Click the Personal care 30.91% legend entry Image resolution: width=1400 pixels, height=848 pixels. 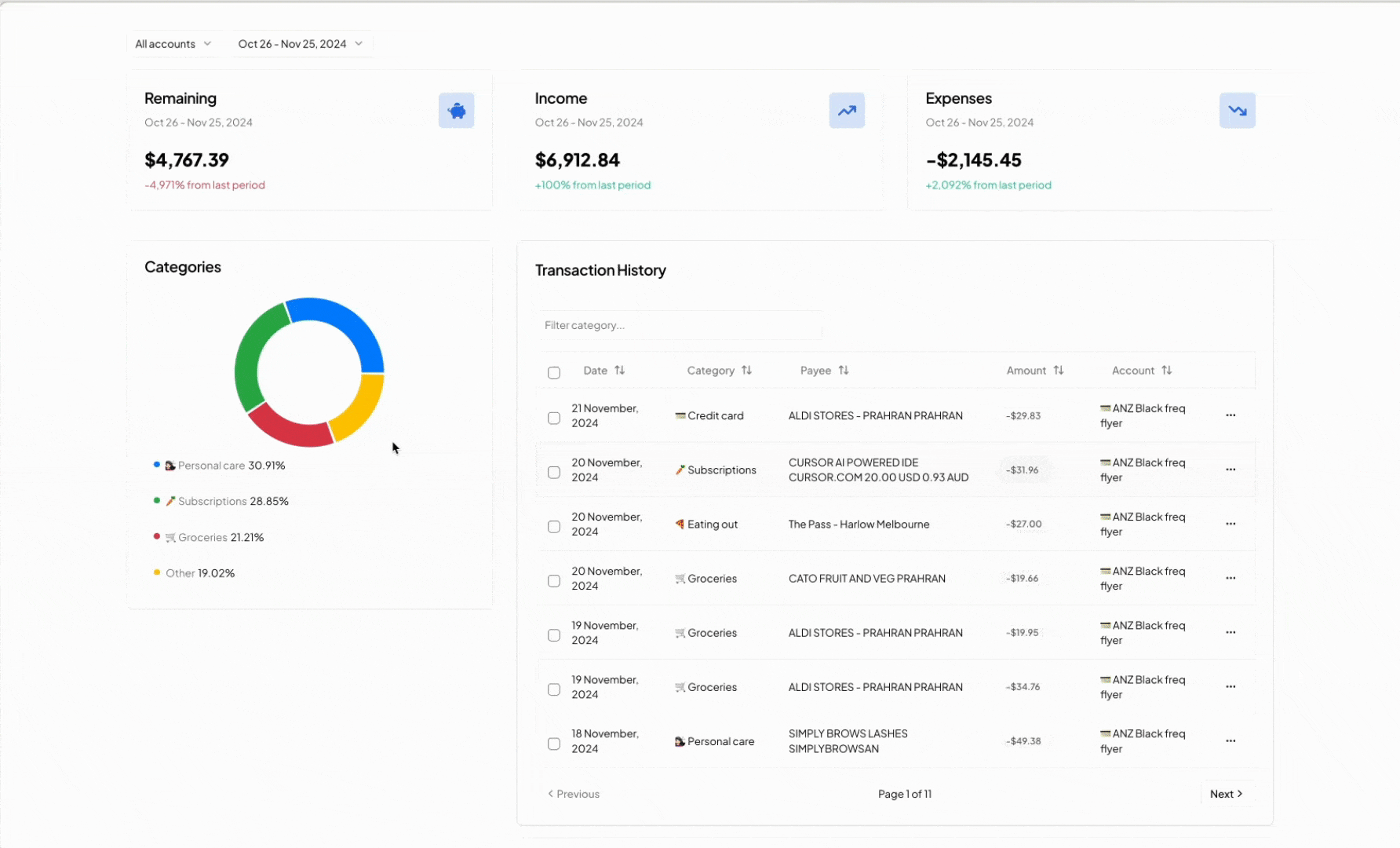point(220,466)
